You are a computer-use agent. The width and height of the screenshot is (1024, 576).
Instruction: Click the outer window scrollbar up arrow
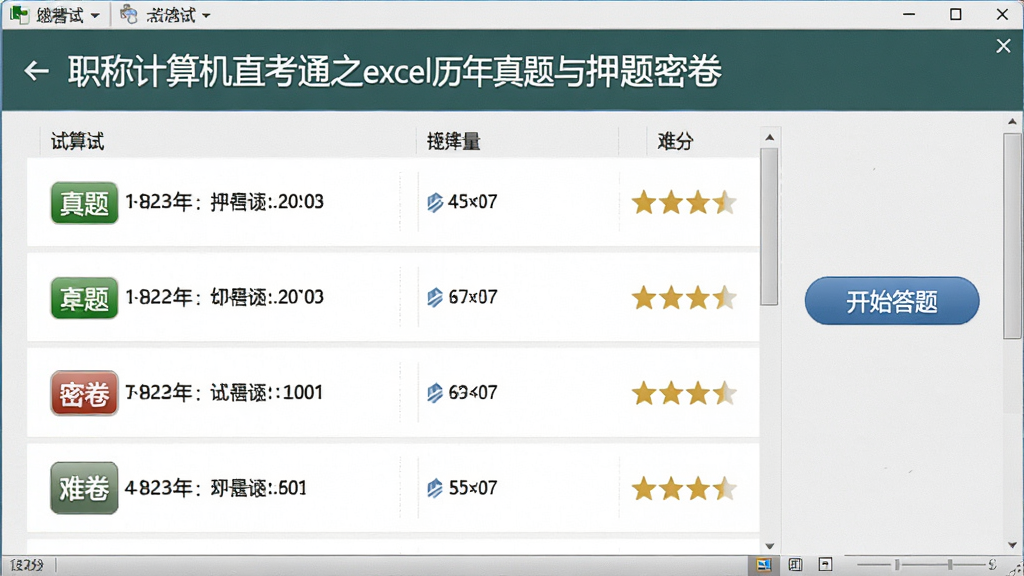click(1012, 121)
